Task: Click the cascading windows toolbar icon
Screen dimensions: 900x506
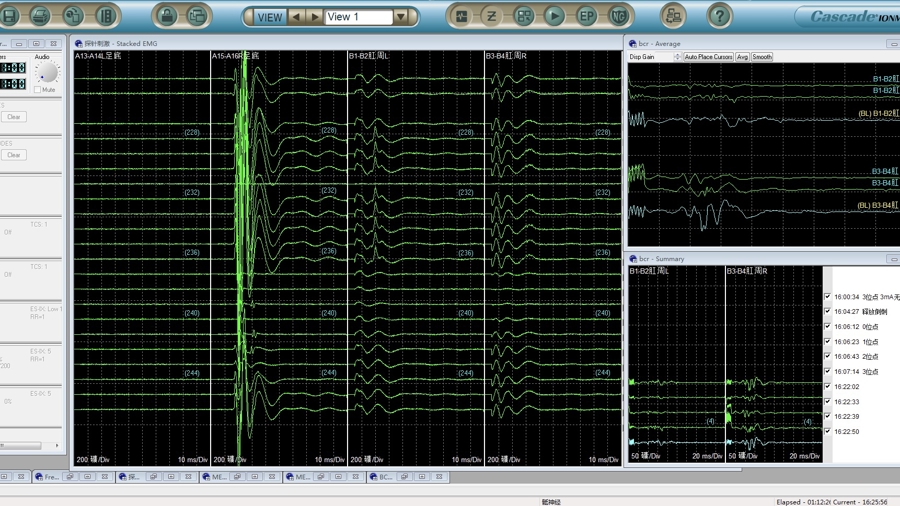Action: click(197, 16)
